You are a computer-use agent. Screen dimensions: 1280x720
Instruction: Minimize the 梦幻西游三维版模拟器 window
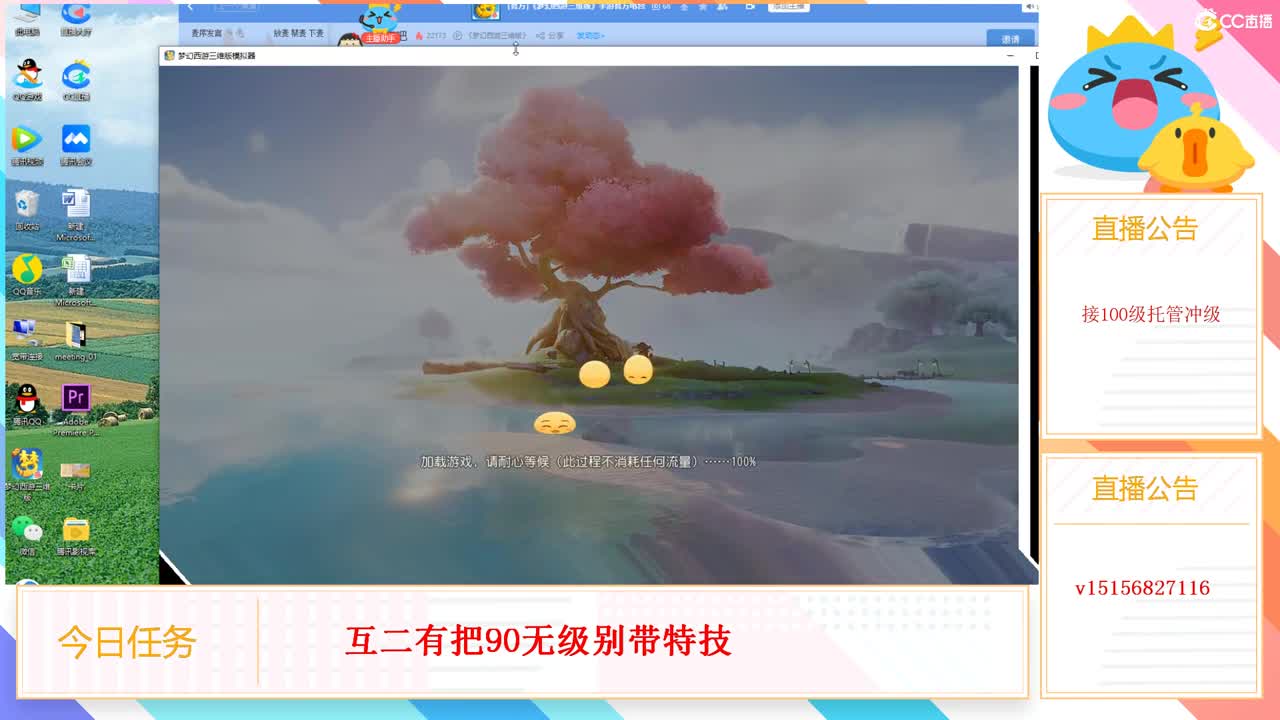click(1010, 56)
